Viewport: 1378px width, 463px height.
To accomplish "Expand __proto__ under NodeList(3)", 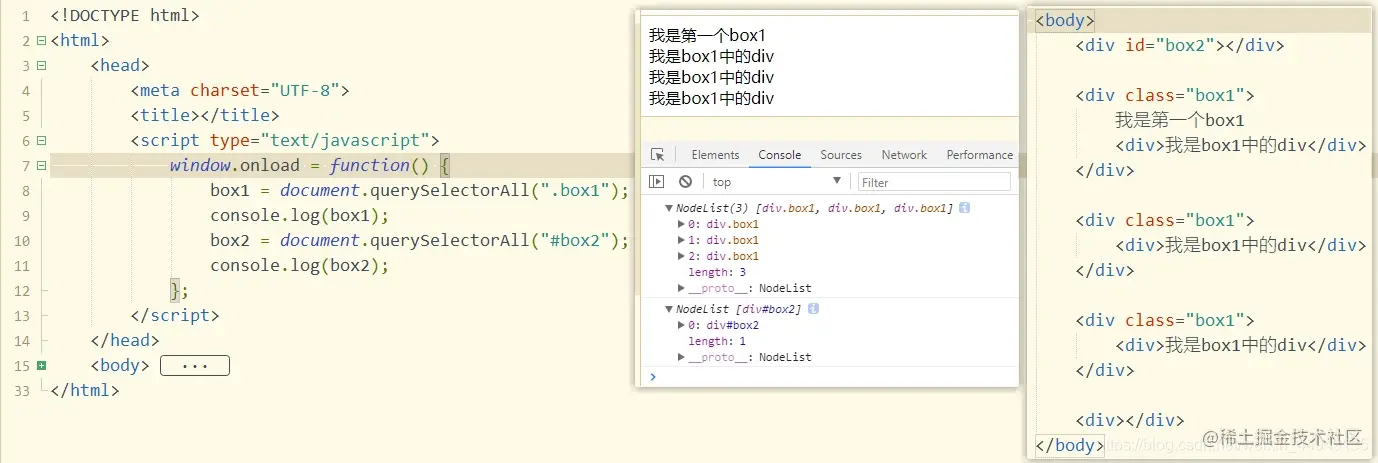I will pos(682,288).
